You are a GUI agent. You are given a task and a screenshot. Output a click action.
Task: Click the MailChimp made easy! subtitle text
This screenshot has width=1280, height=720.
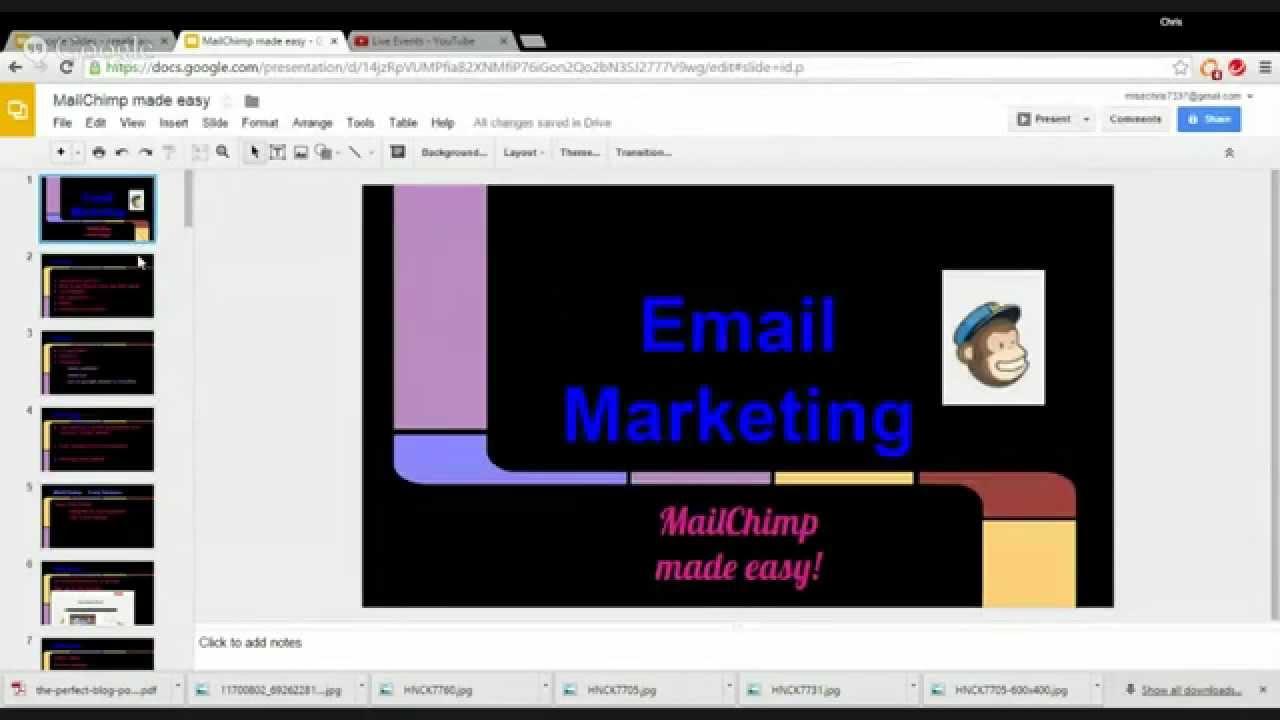click(739, 544)
